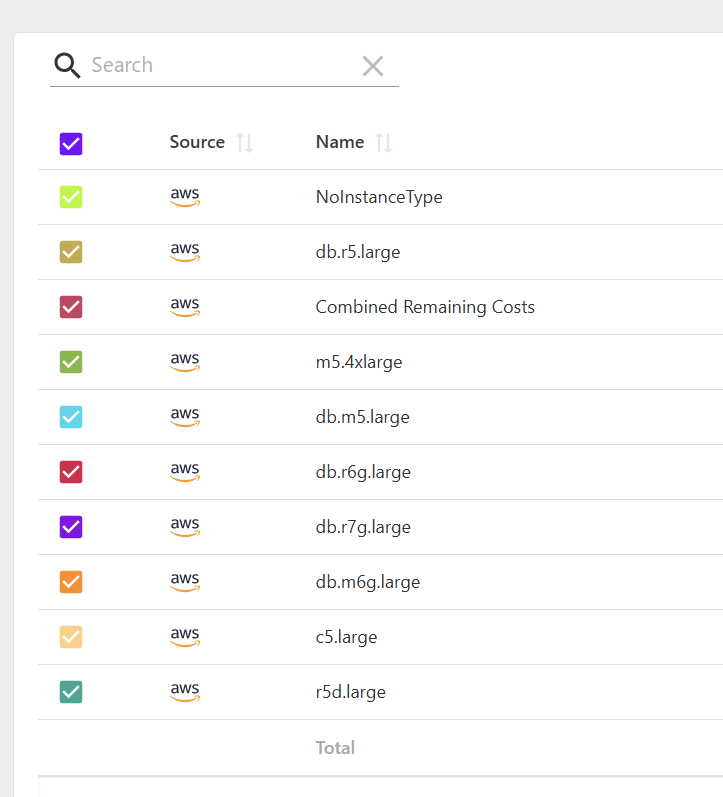Clear the search field with X icon
Screen dimensions: 723x797
(372, 66)
